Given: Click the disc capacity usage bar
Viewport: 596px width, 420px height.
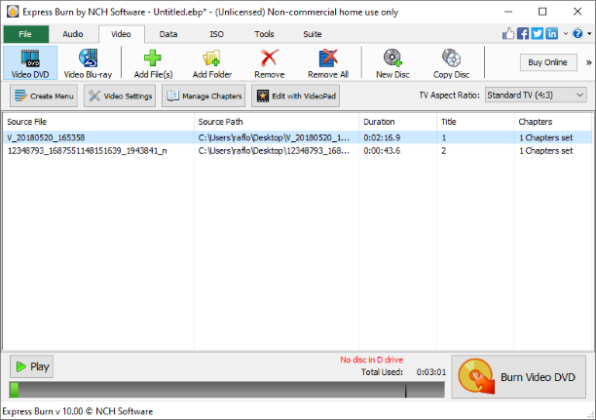Looking at the screenshot, I should pos(227,390).
